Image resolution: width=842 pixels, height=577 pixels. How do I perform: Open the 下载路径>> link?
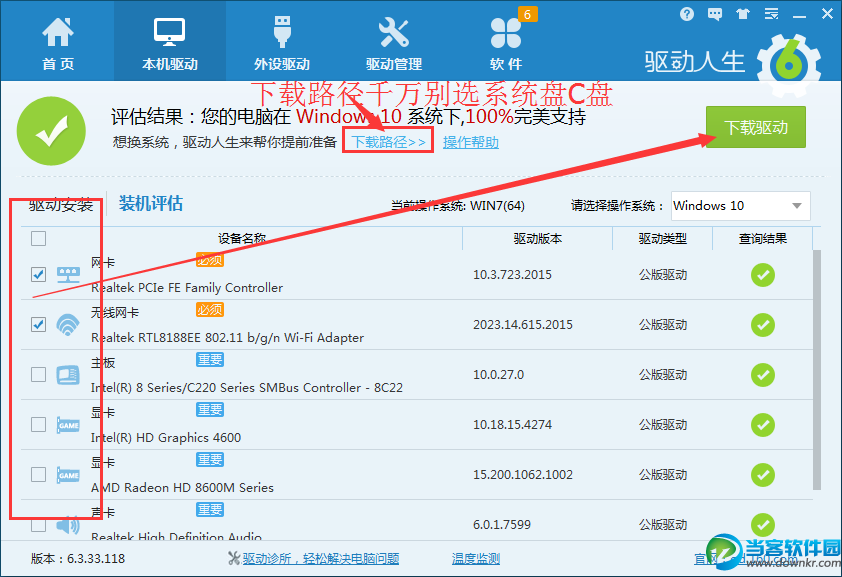click(x=389, y=142)
